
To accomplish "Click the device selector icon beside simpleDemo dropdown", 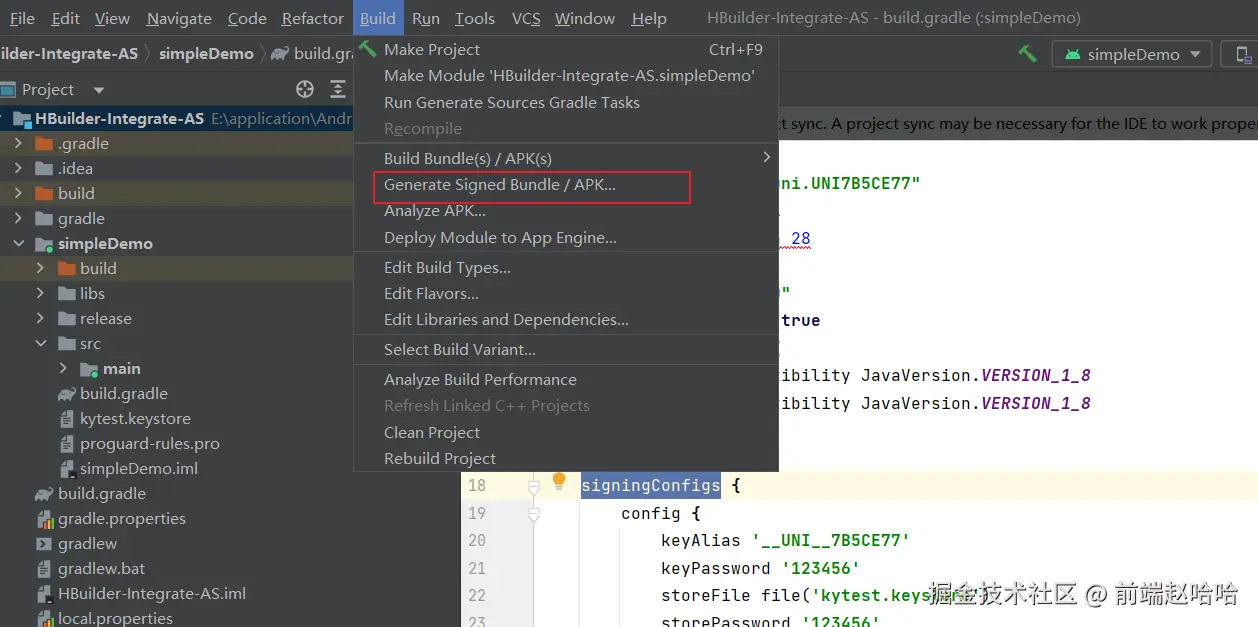I will point(1243,54).
